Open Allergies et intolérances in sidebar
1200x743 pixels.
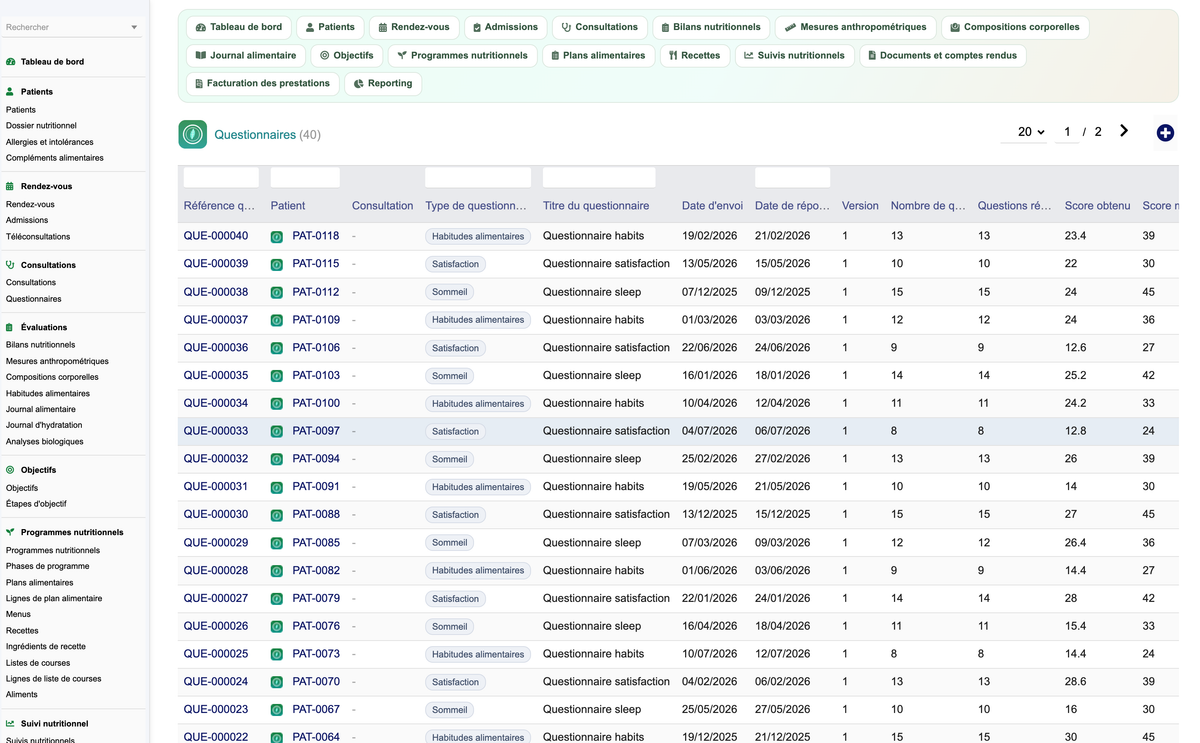click(x=50, y=142)
